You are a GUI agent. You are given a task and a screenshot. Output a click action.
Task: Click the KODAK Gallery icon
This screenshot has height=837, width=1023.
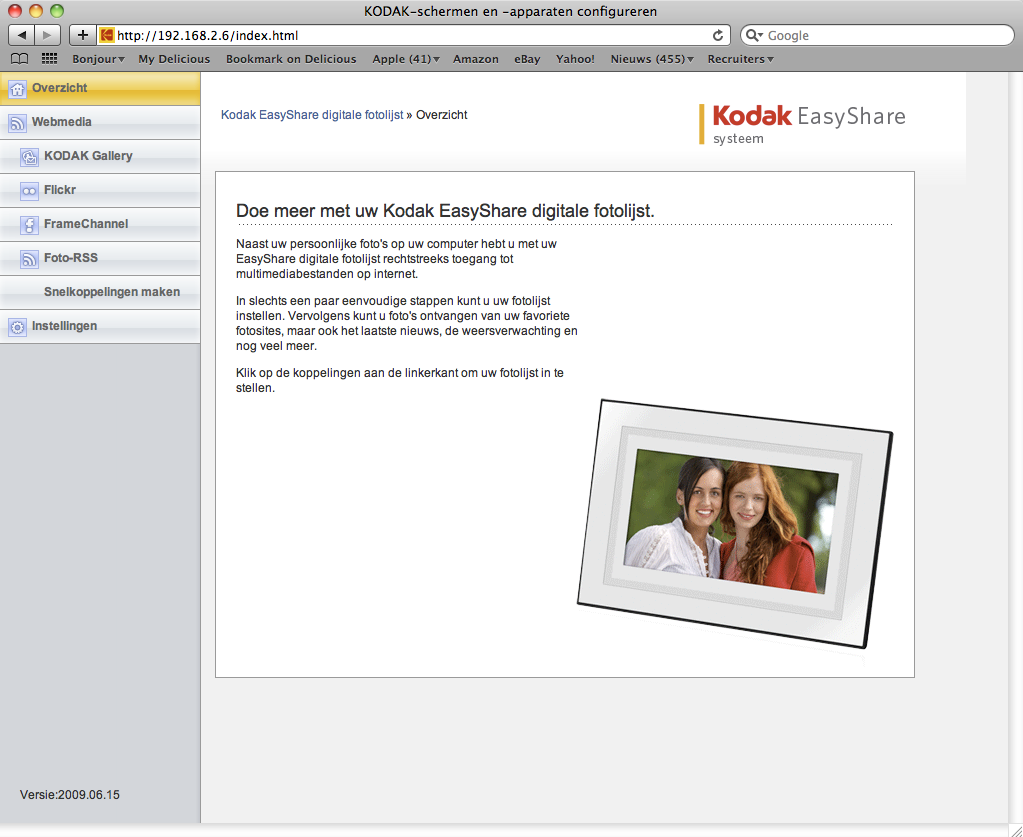(30, 157)
